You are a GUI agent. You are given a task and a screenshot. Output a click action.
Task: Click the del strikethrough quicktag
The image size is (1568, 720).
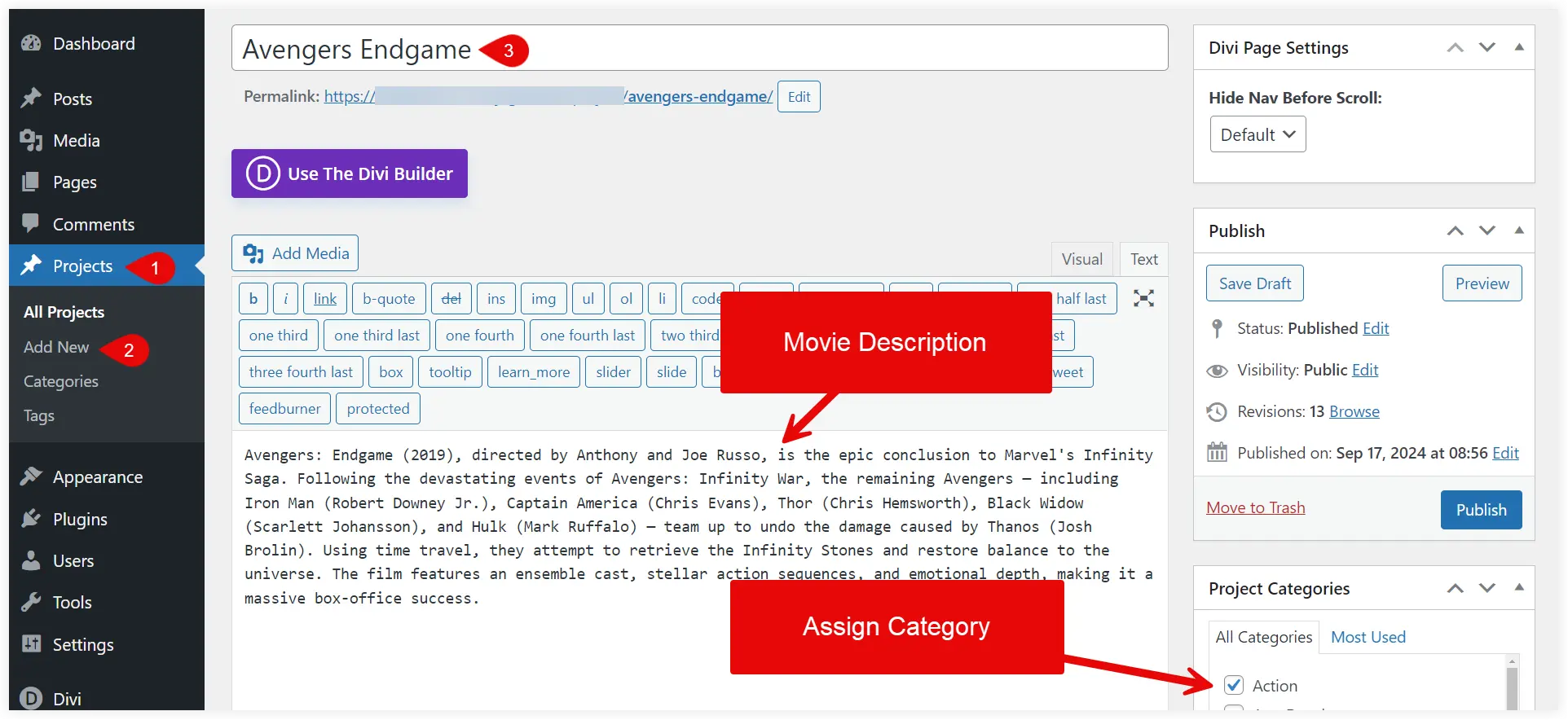click(451, 299)
